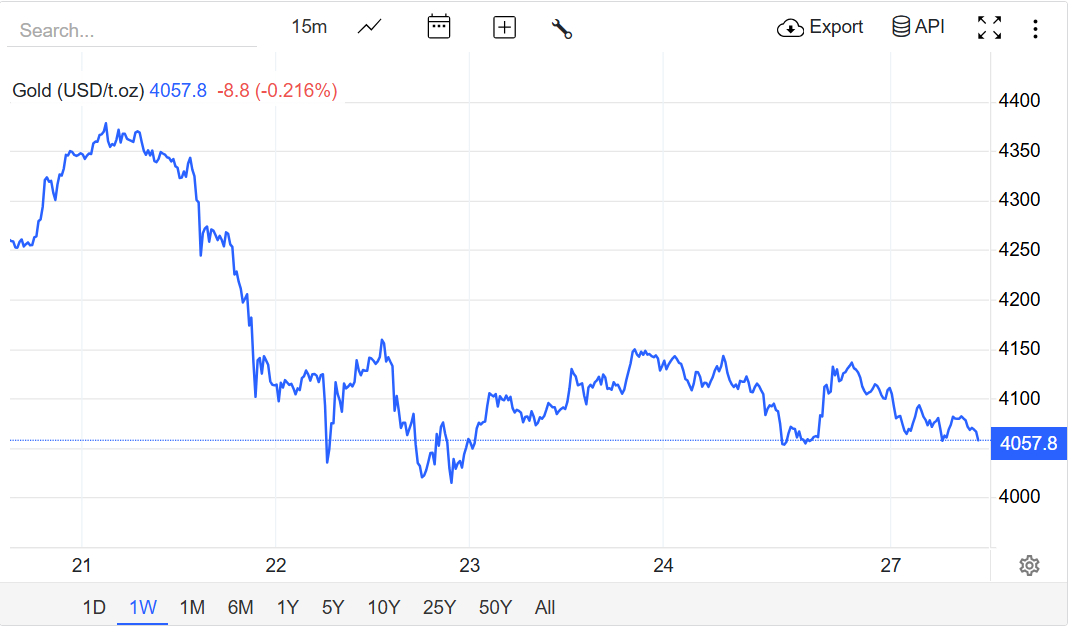Choose the 1Y time range
Screen dimensions: 1068x626
pos(288,607)
